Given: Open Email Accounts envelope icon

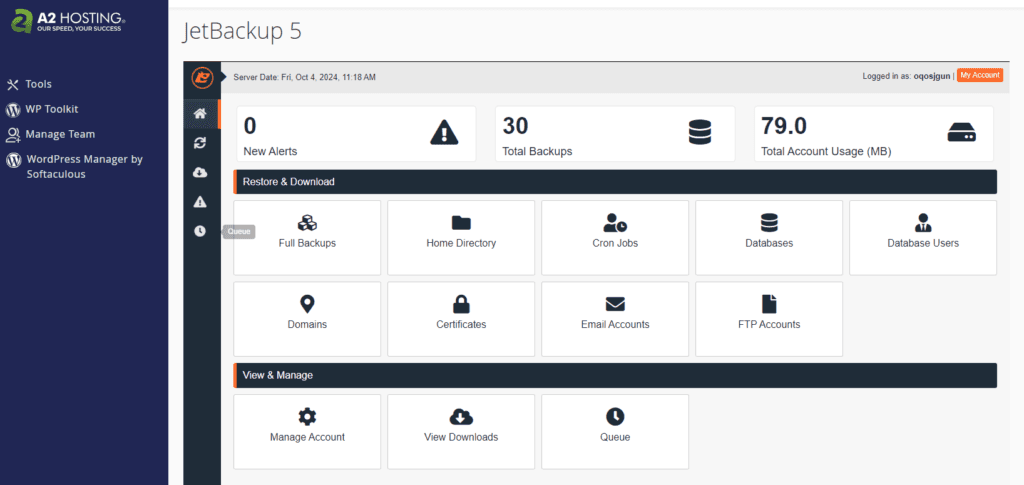Looking at the screenshot, I should click(x=615, y=304).
